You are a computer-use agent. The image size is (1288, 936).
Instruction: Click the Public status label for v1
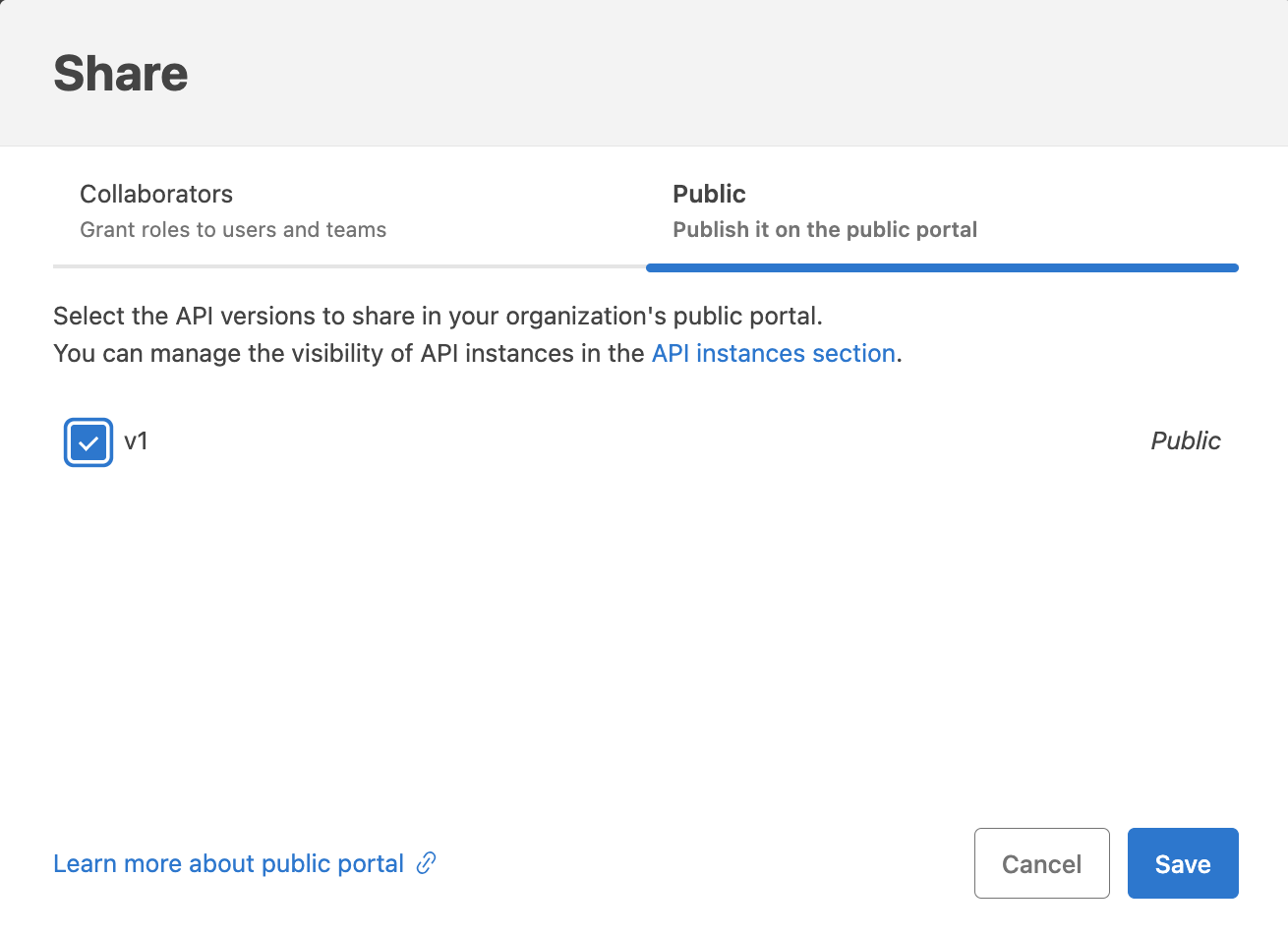click(1185, 440)
